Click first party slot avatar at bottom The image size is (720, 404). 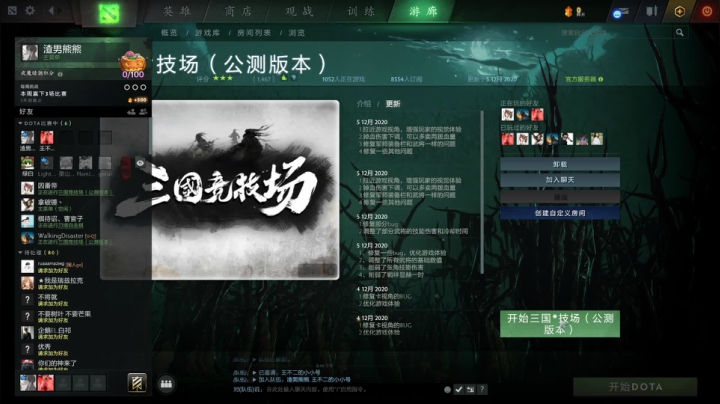(28, 383)
